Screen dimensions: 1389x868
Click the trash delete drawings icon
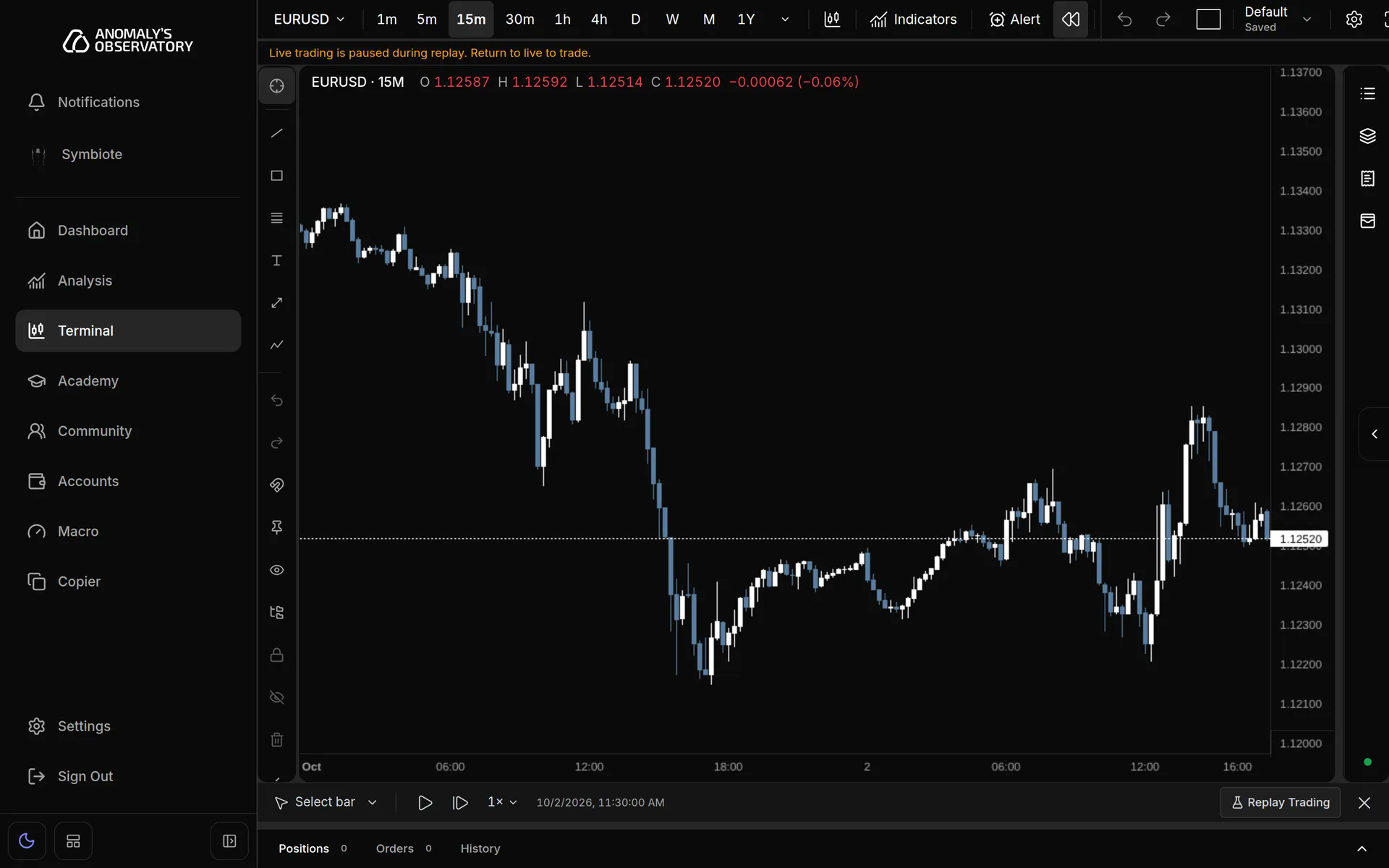(276, 740)
